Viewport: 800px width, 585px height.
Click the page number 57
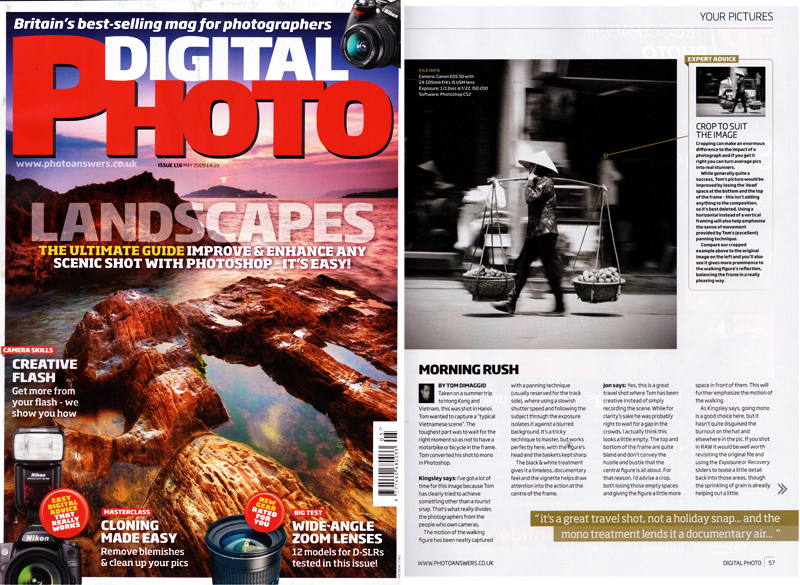click(x=771, y=563)
